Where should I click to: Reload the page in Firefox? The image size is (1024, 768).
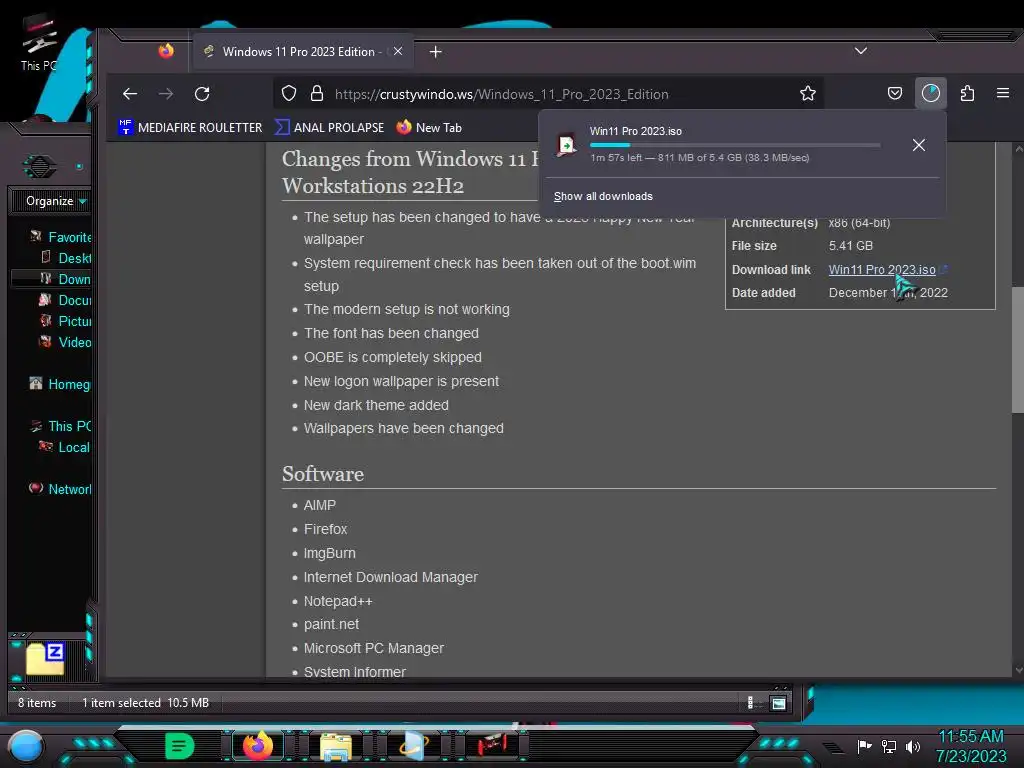(202, 94)
